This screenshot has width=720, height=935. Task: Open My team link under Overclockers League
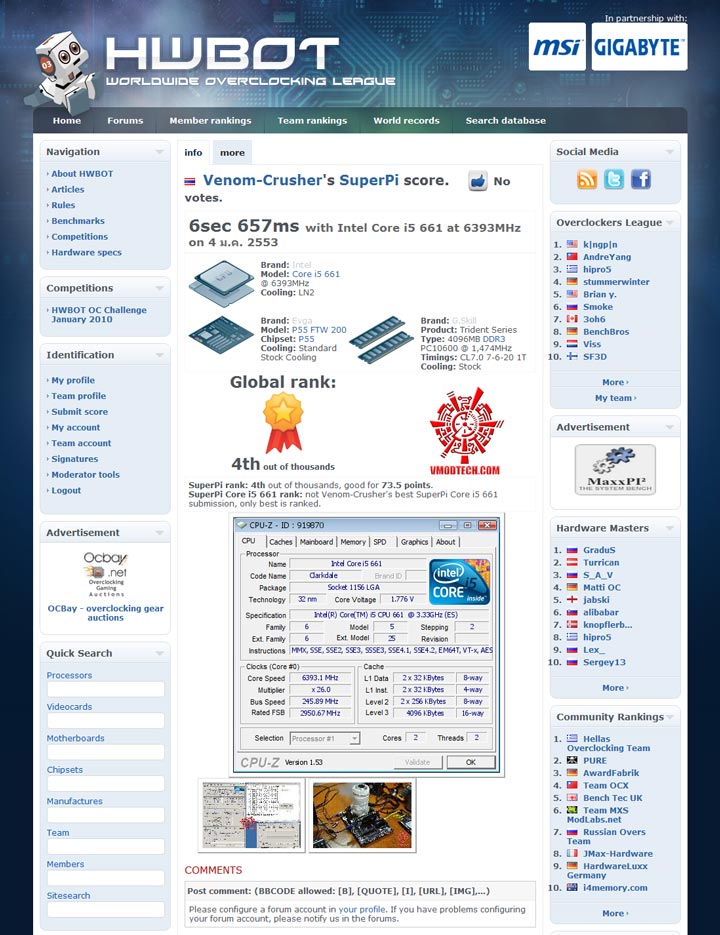(615, 398)
